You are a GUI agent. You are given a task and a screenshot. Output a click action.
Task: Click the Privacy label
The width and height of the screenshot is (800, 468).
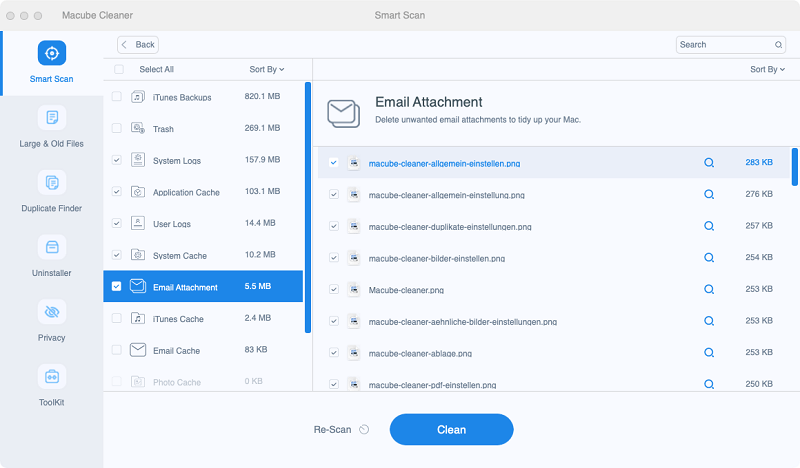[x=52, y=338]
